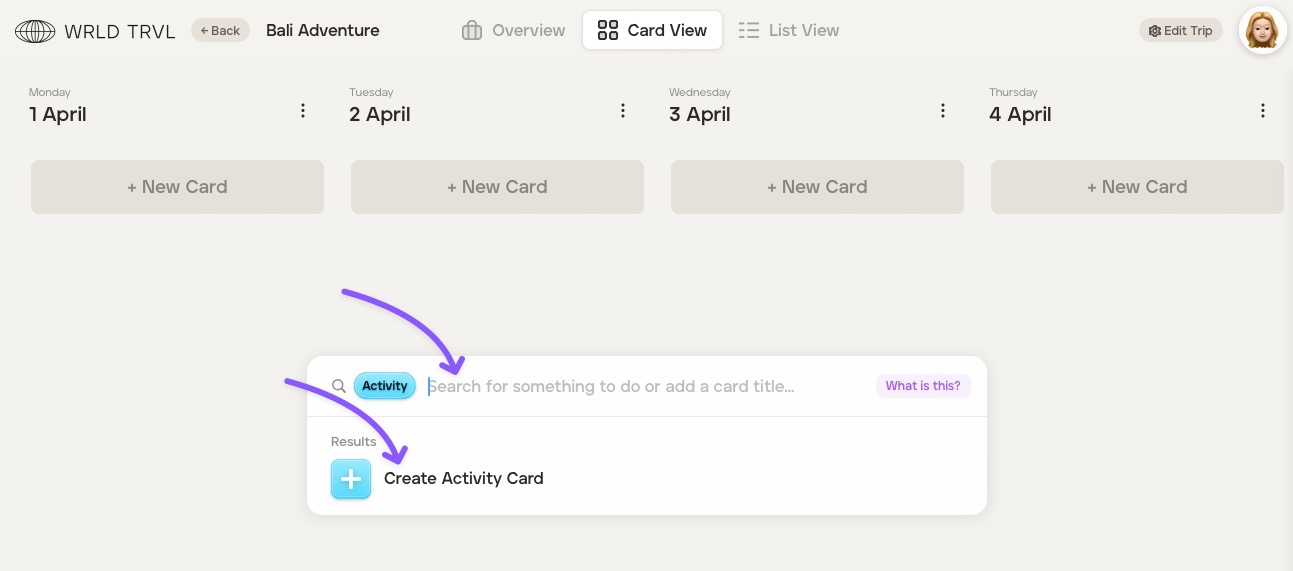Add a New Card to Tuesday 2 April

(497, 187)
